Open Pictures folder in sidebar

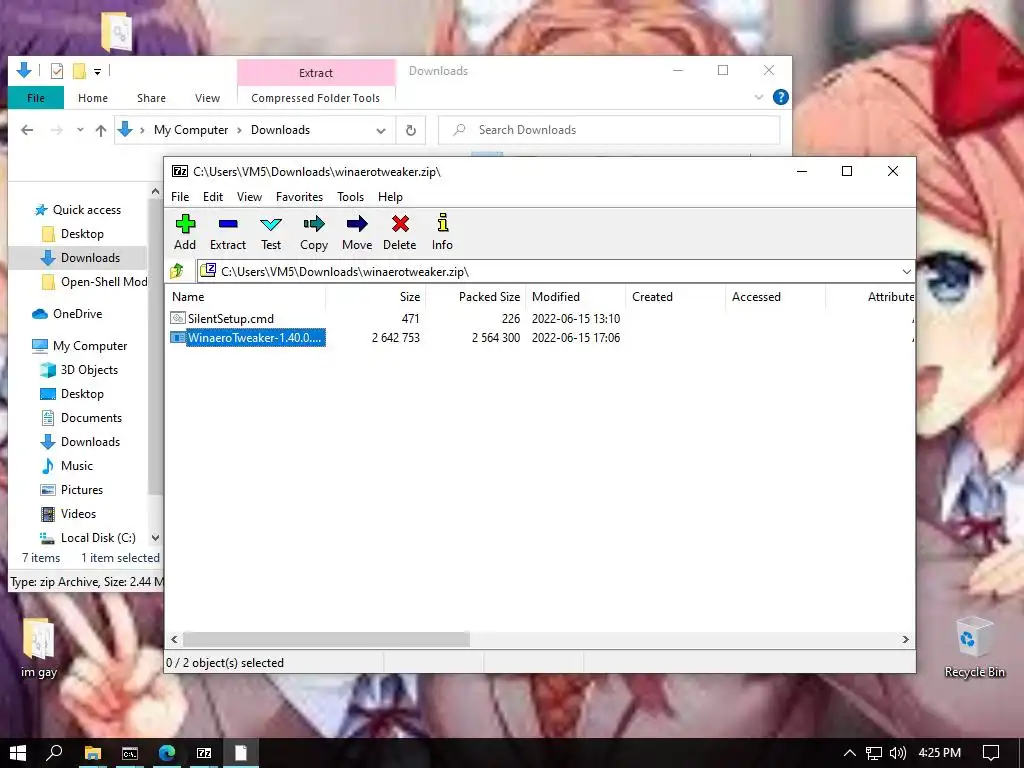(72, 490)
